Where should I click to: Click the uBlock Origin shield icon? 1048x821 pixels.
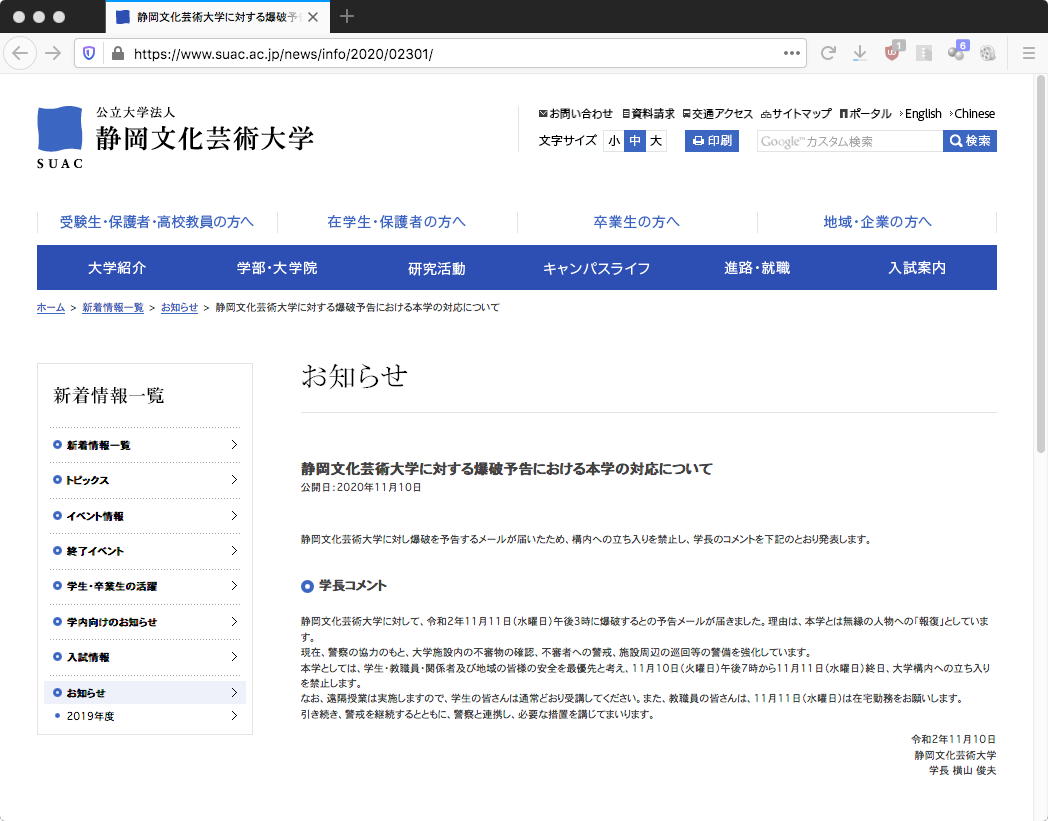click(x=892, y=54)
